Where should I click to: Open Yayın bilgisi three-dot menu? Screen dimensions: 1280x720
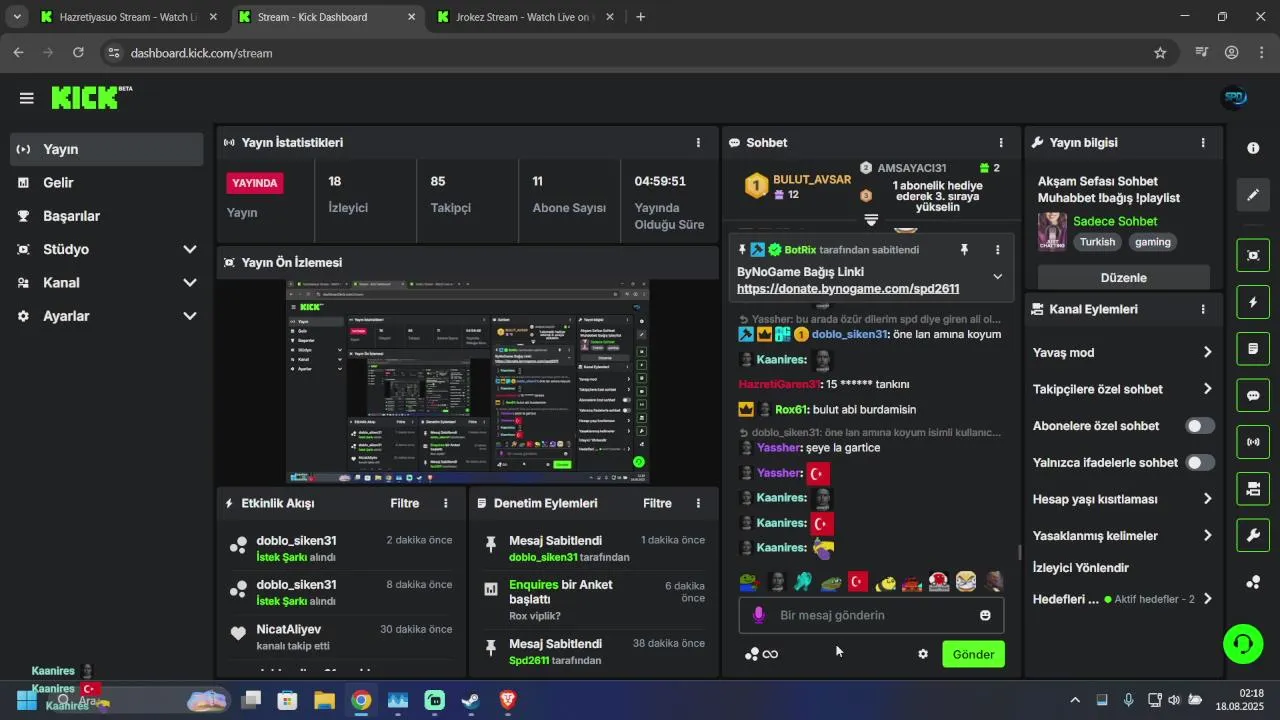click(x=1203, y=143)
